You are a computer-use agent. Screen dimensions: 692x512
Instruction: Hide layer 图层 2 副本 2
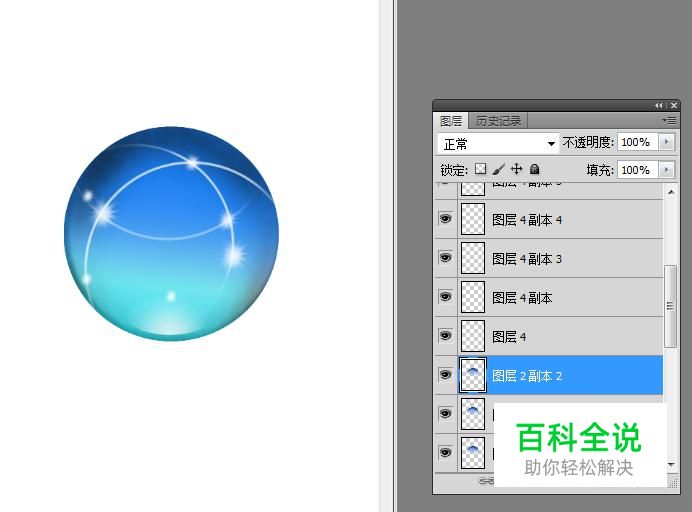coord(446,374)
